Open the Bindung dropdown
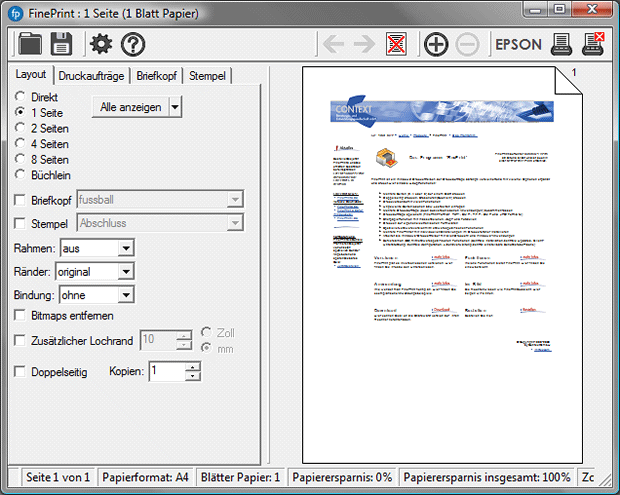This screenshot has height=495, width=620. (x=126, y=295)
